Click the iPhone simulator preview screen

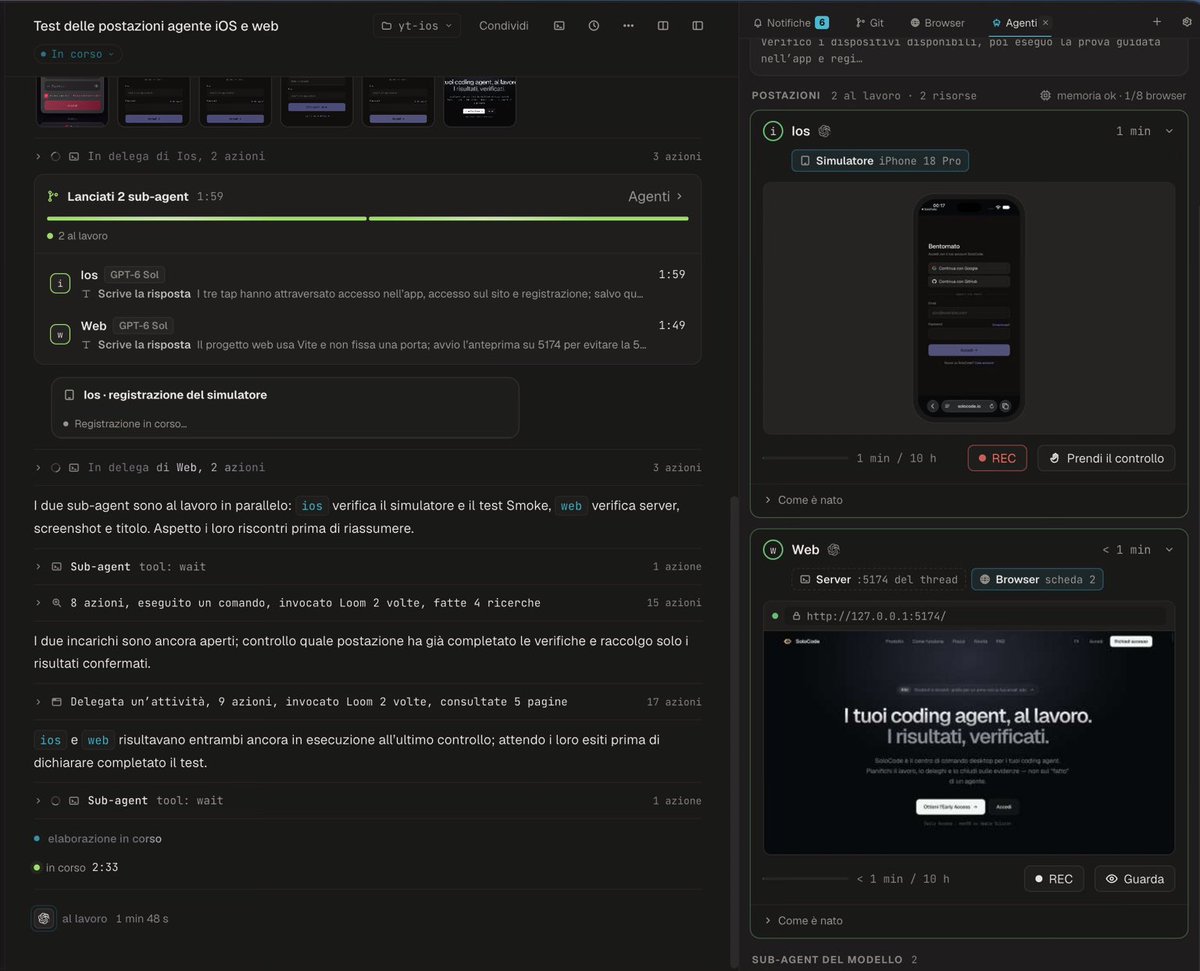point(969,307)
